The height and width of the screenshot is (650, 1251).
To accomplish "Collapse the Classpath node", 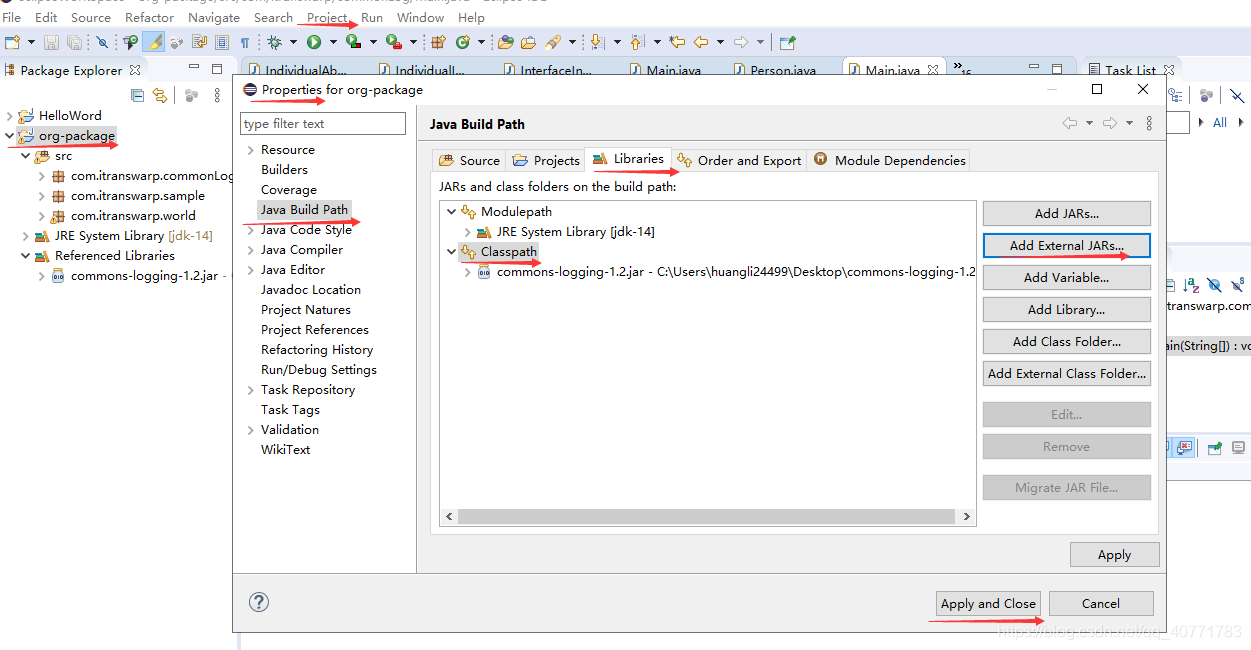I will click(451, 252).
